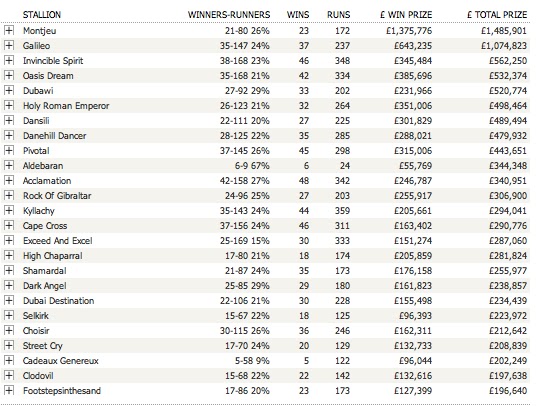This screenshot has width=536, height=406.
Task: Click plus icon next to Holy Roman Emperor
Action: tap(9, 106)
